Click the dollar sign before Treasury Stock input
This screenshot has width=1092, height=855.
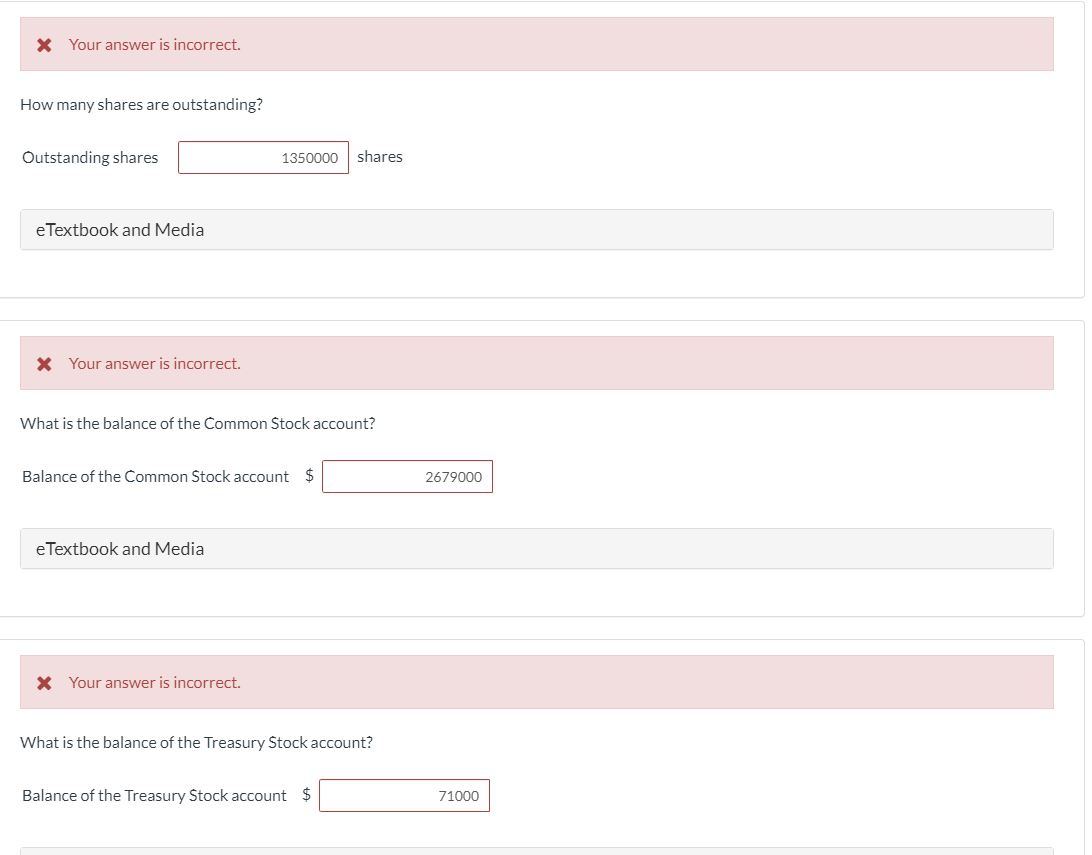[x=306, y=794]
